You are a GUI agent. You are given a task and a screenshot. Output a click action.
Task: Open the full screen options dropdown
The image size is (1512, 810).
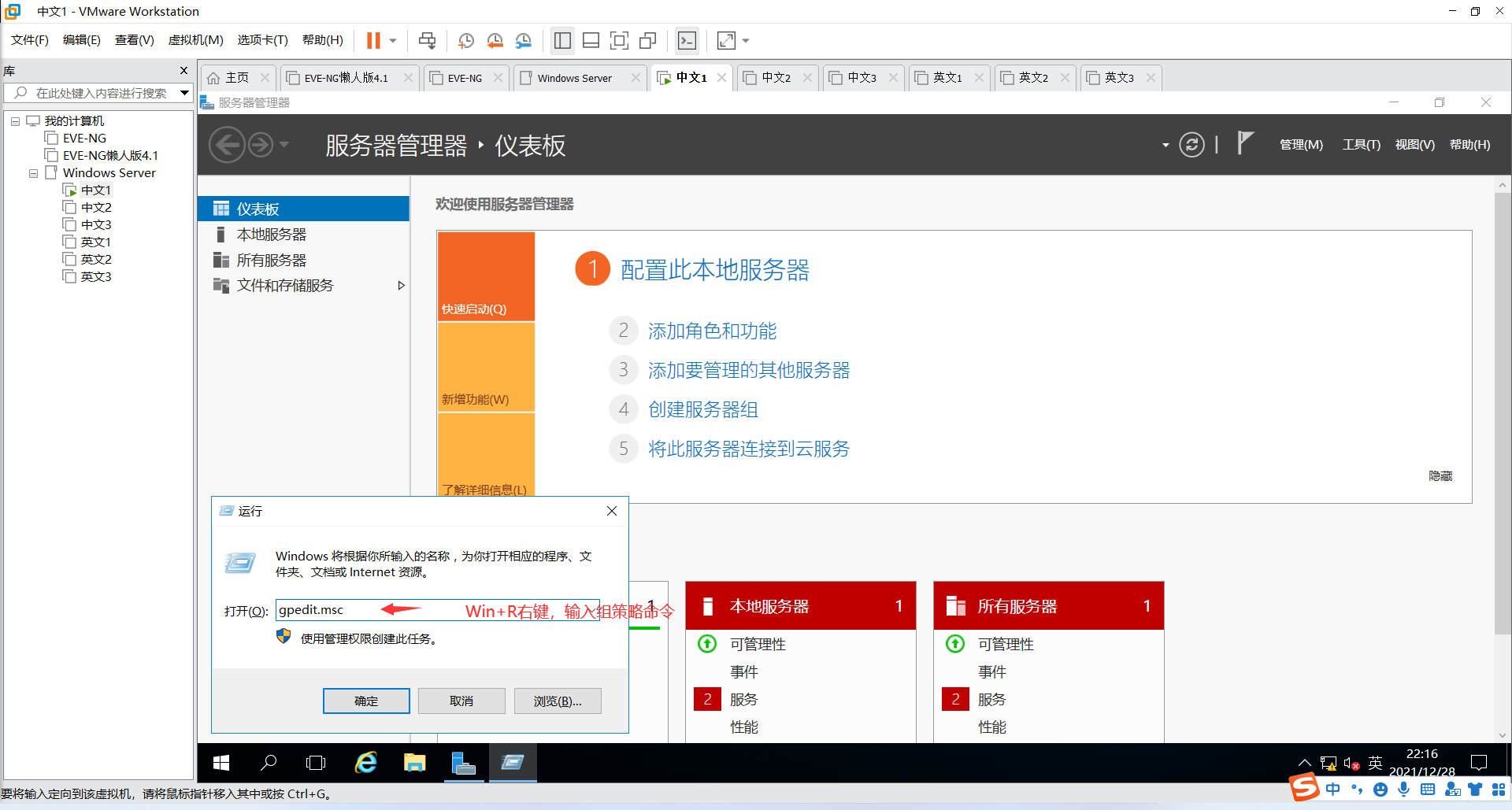pyautogui.click(x=745, y=40)
